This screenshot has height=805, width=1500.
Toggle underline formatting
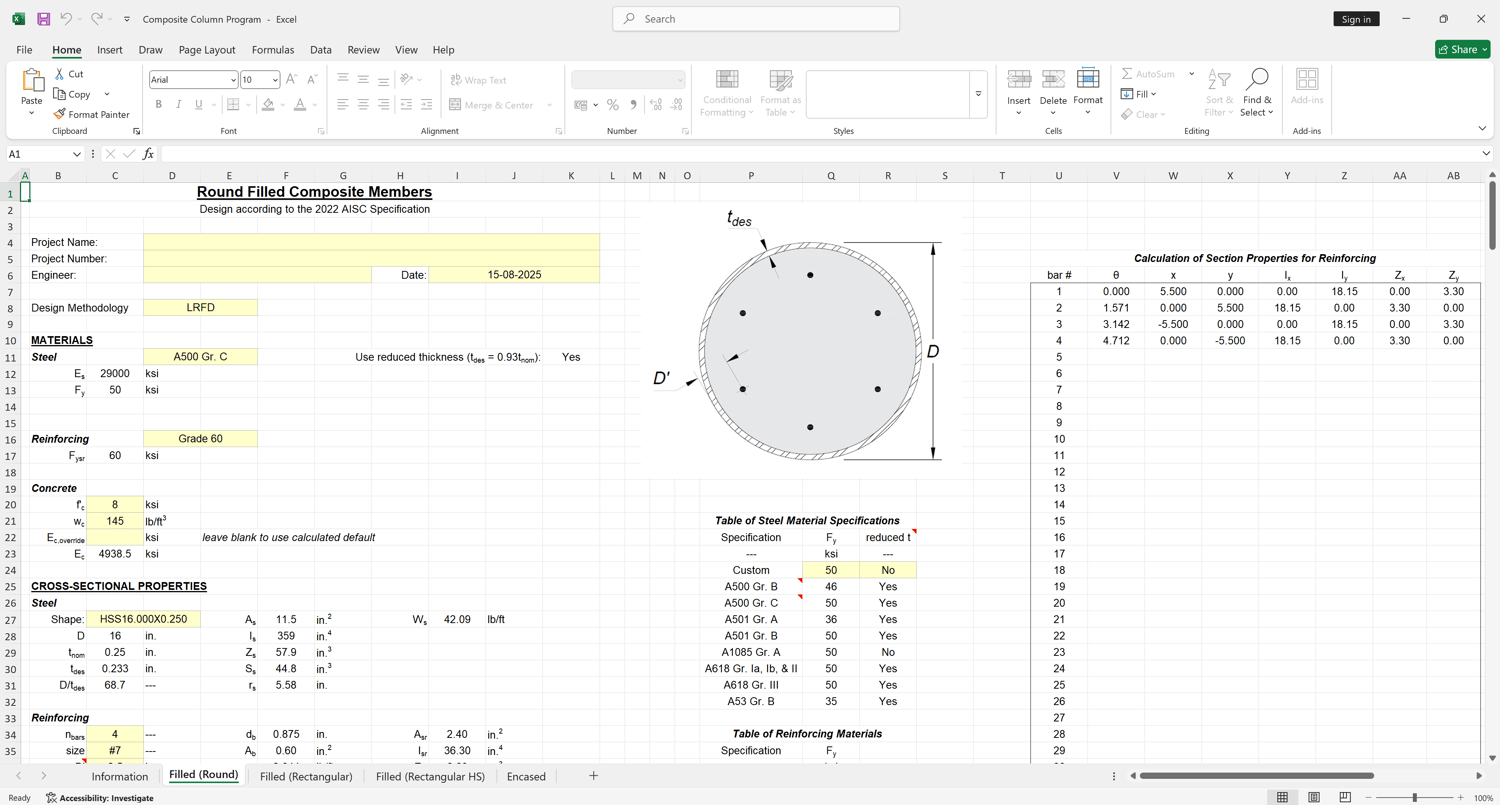point(199,105)
